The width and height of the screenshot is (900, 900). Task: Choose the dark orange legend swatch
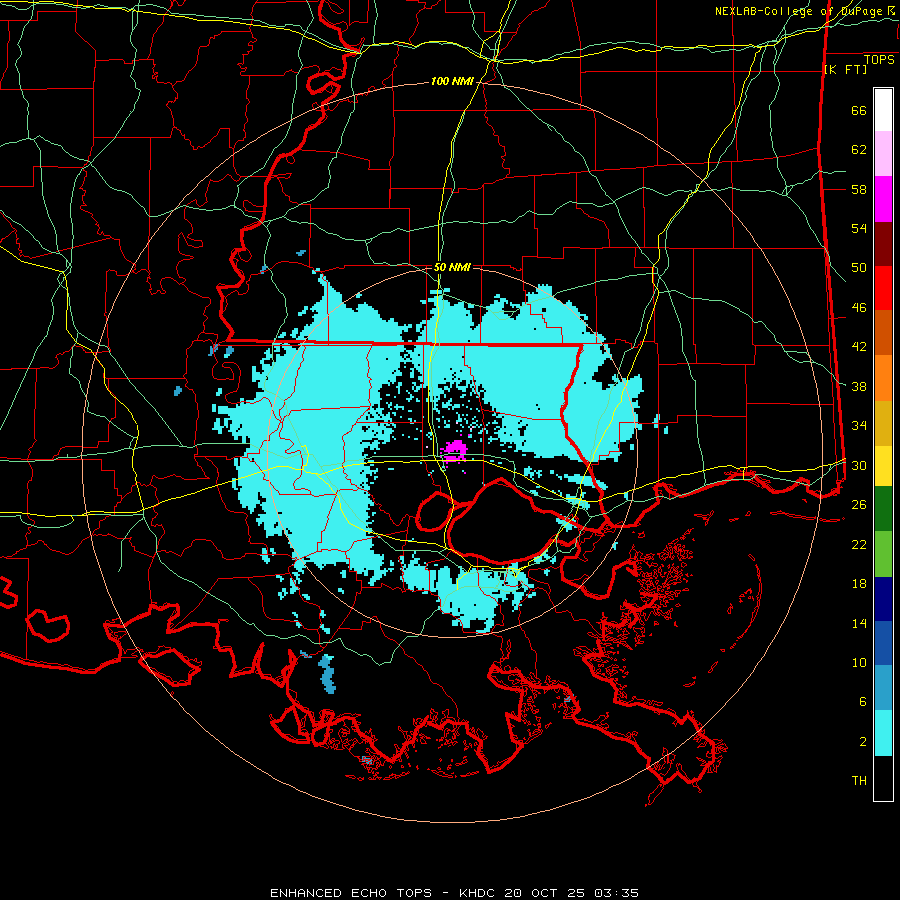pyautogui.click(x=883, y=333)
